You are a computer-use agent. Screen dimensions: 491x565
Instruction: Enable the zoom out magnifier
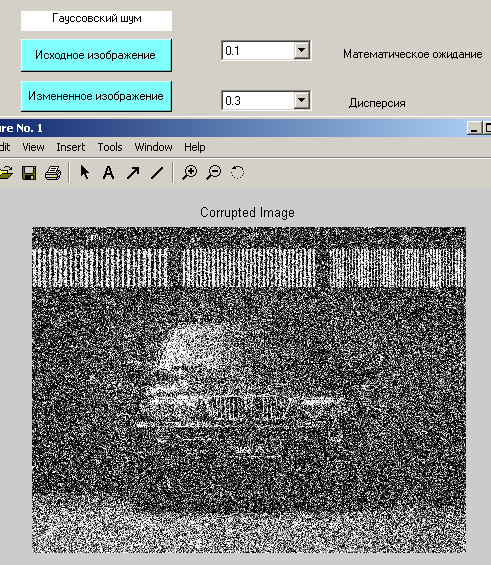214,173
